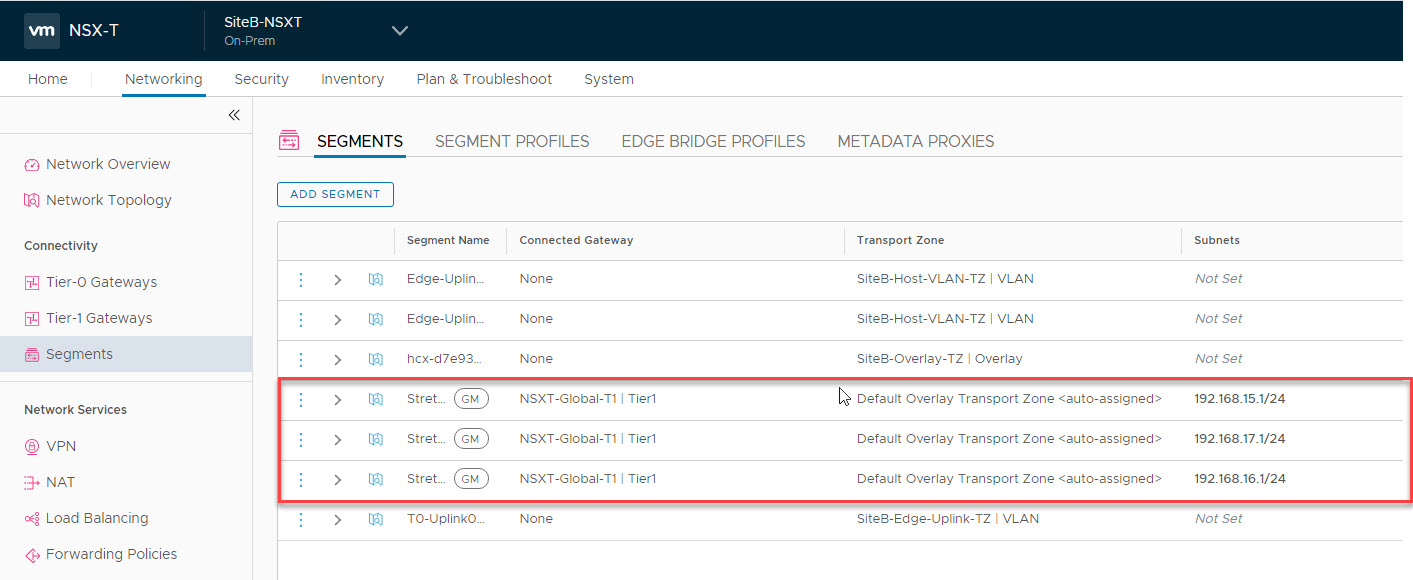Screen dimensions: 1413x580
Task: Open topology icon for hcx-d7e93 segment
Action: point(376,359)
